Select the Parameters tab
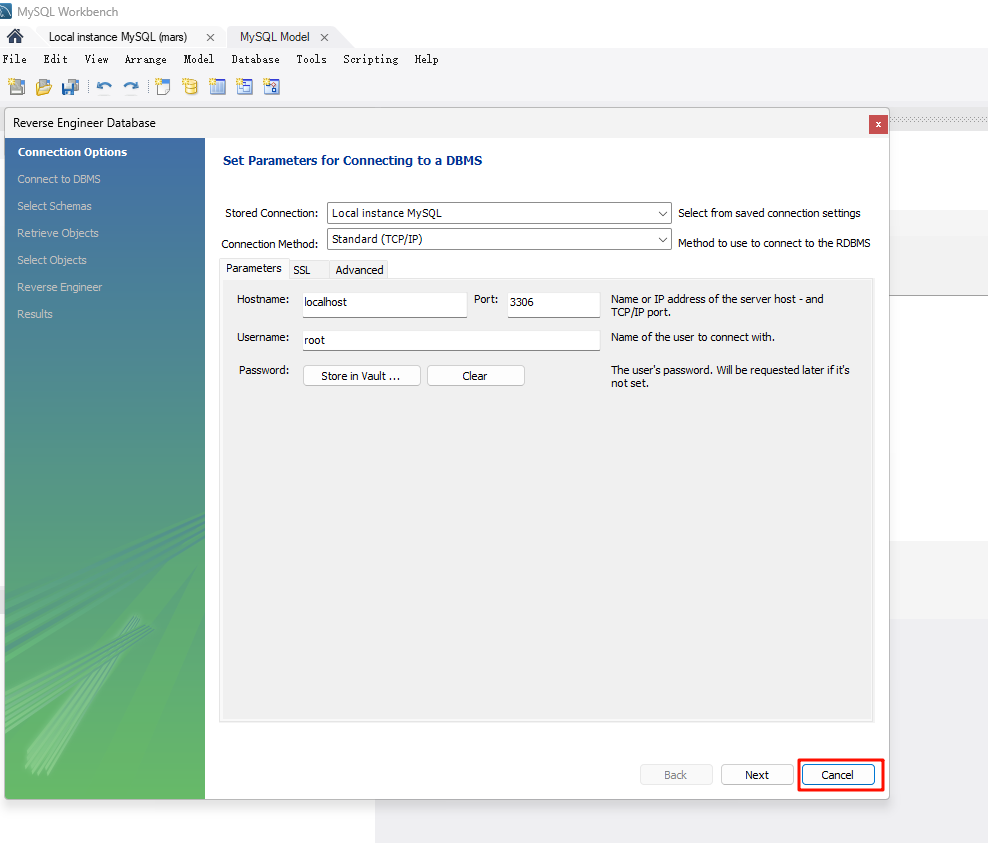The width and height of the screenshot is (988, 843). [254, 268]
